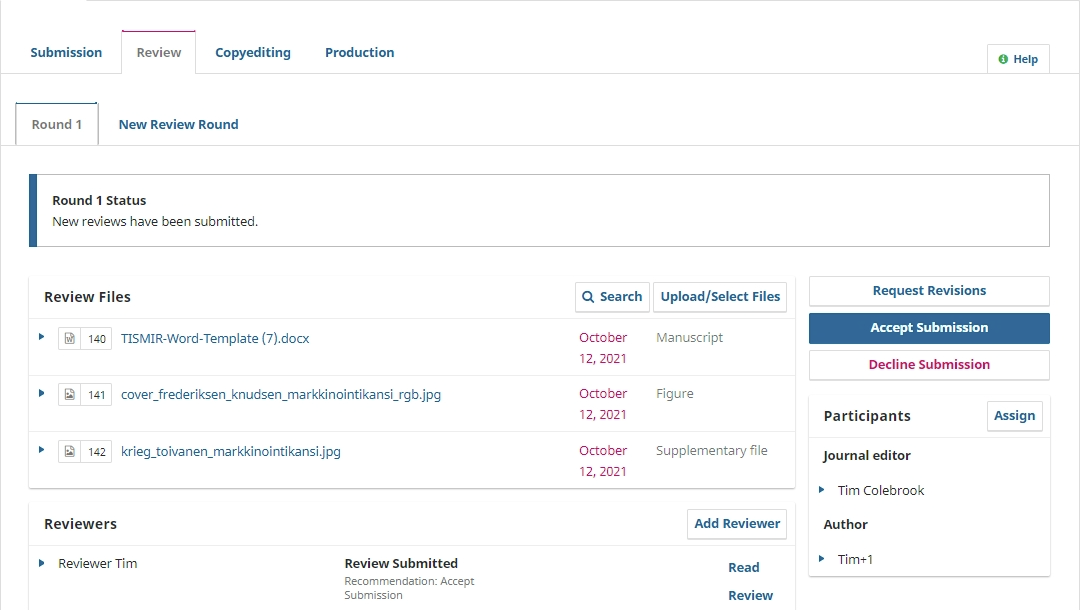Click Accept Submission
Viewport: 1080px width, 610px height.
[929, 328]
